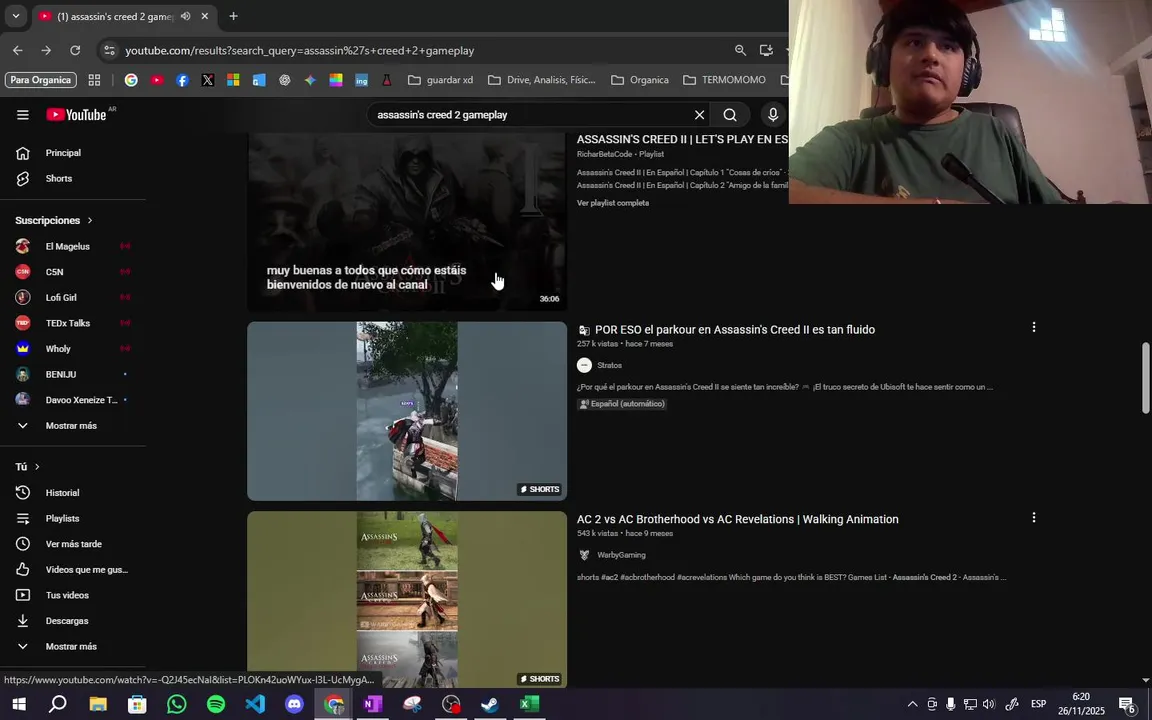Open options menu for Walking Animation video
This screenshot has height=720, width=1152.
(1034, 518)
